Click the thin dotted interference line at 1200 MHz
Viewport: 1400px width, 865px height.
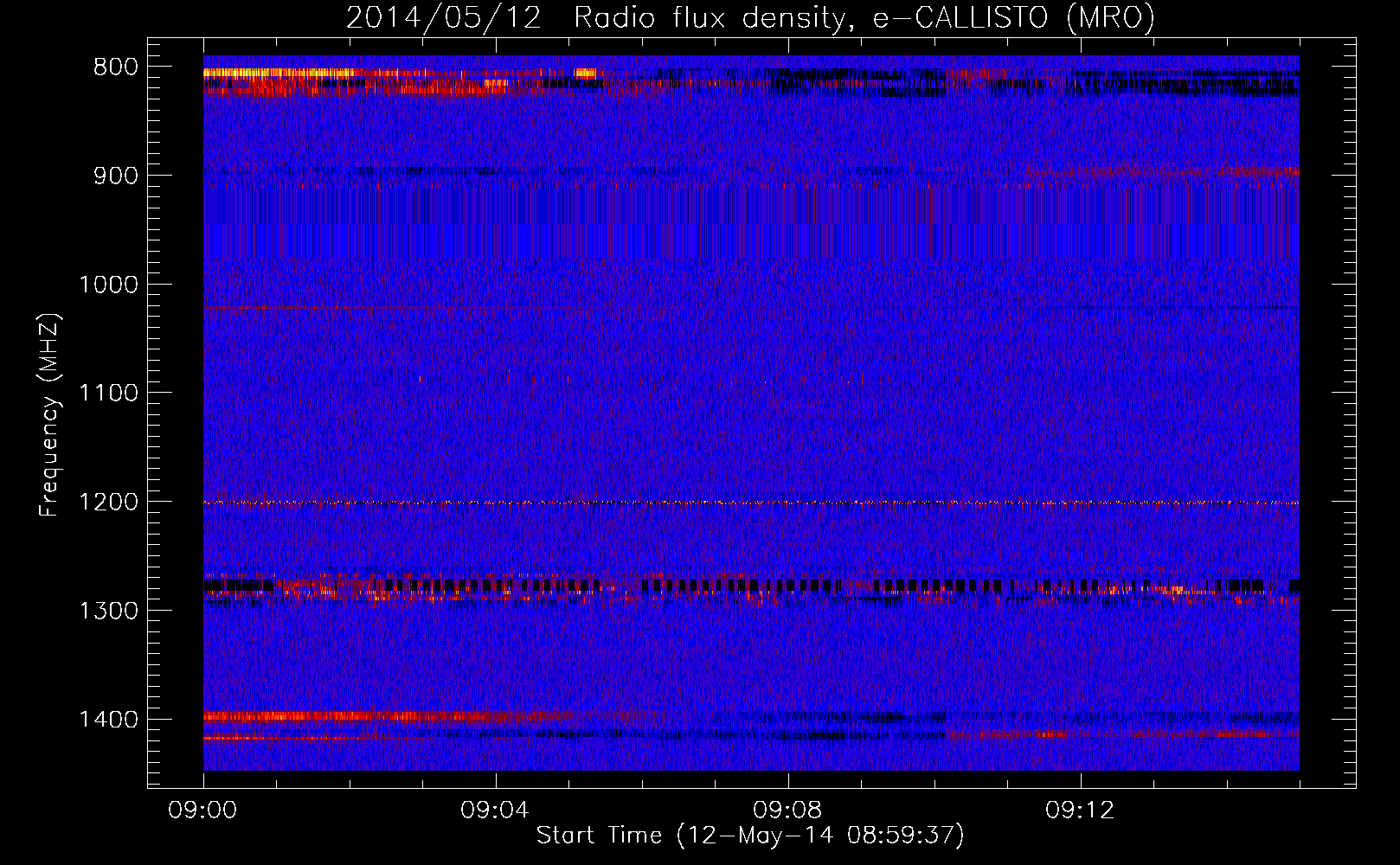[751, 503]
